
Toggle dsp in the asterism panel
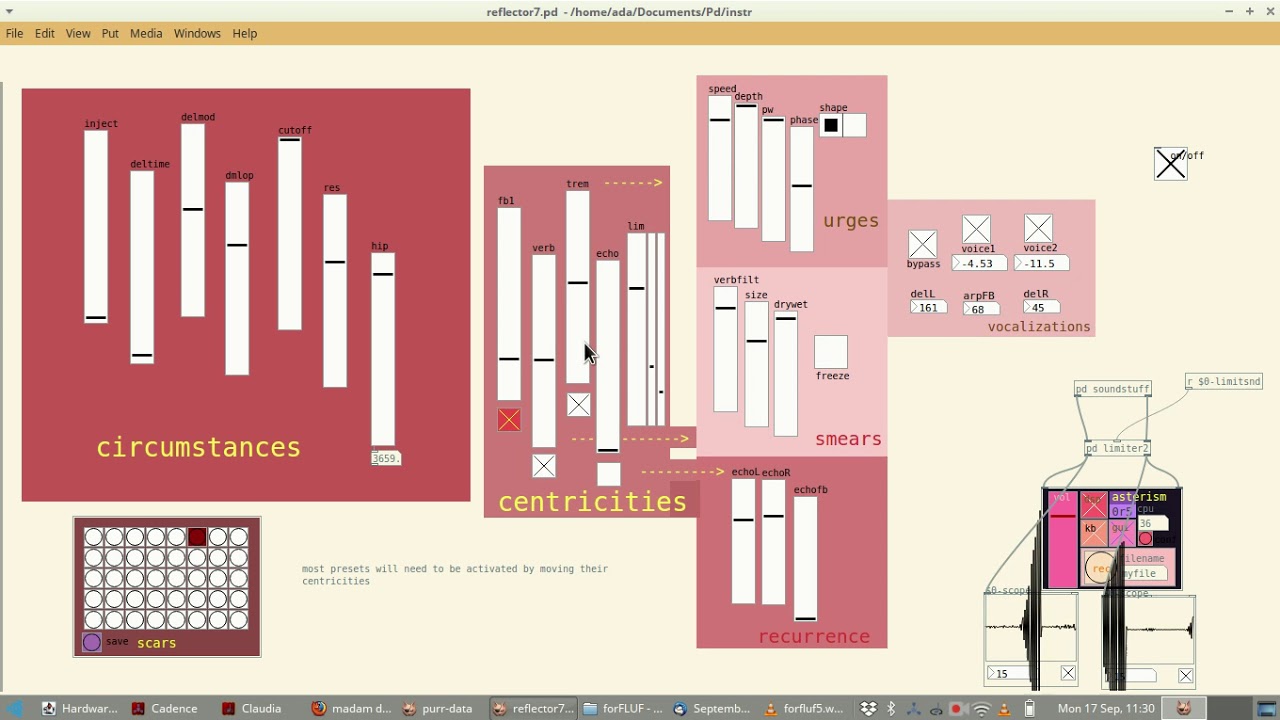1094,504
